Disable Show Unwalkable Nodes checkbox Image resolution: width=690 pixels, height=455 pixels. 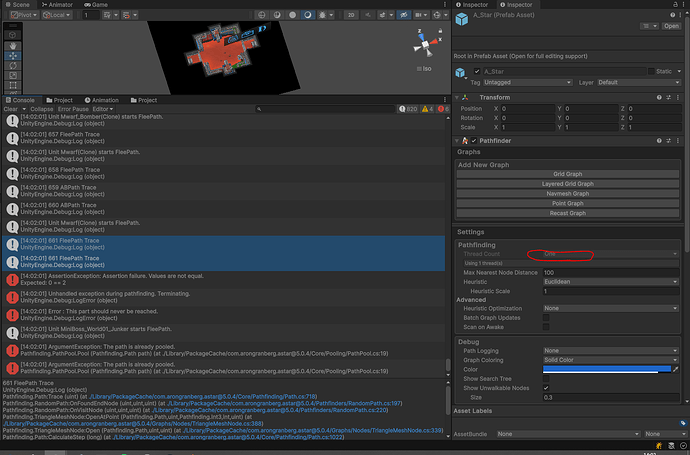pyautogui.click(x=546, y=388)
